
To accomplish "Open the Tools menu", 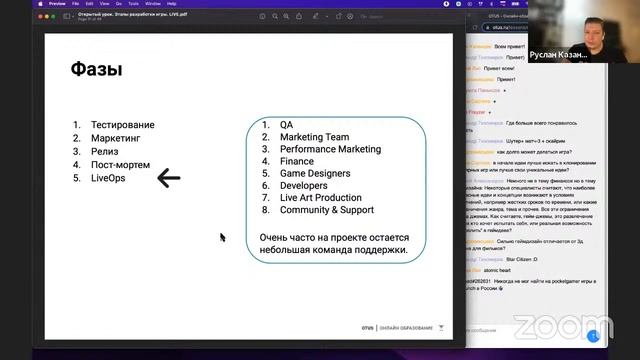I will pyautogui.click(x=133, y=4).
